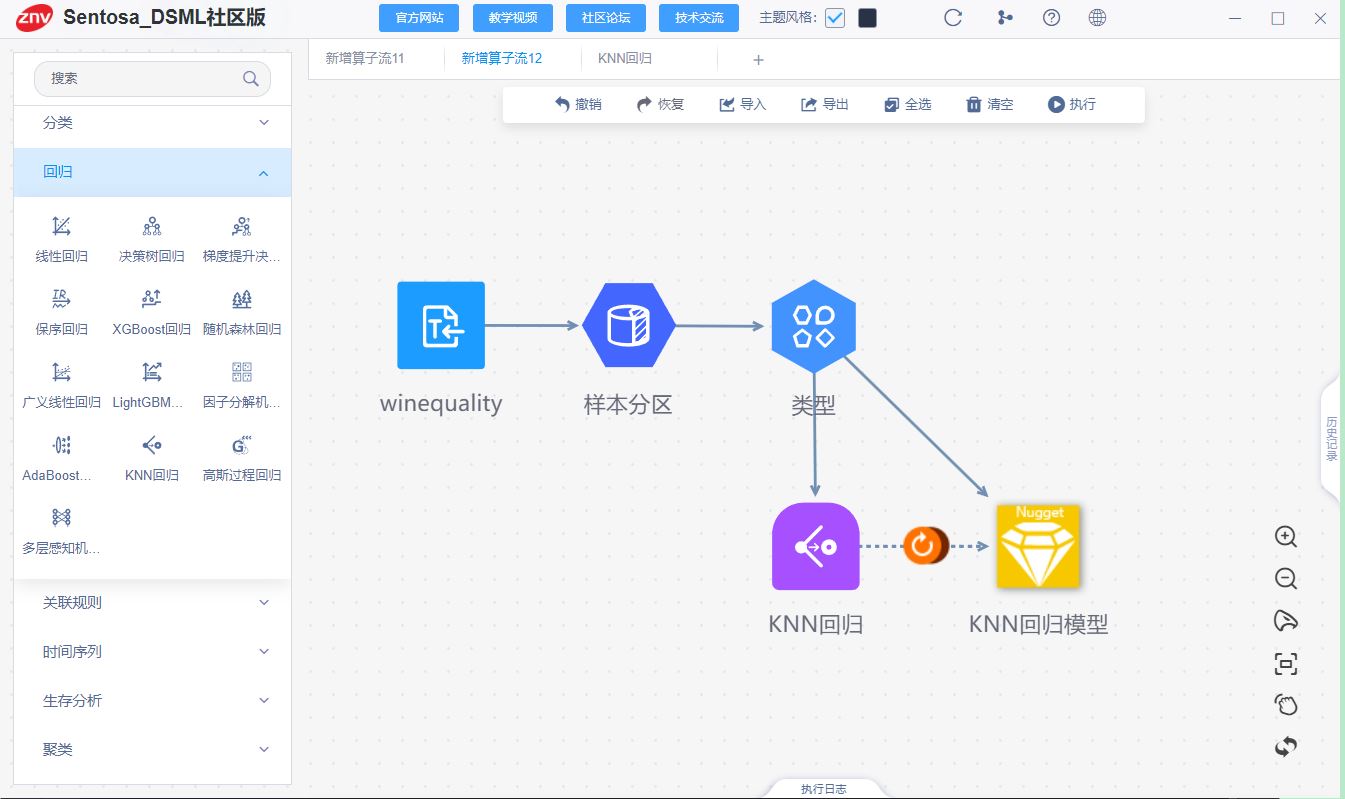Click 执行 run in toolbar
This screenshot has width=1345, height=799.
point(1071,104)
